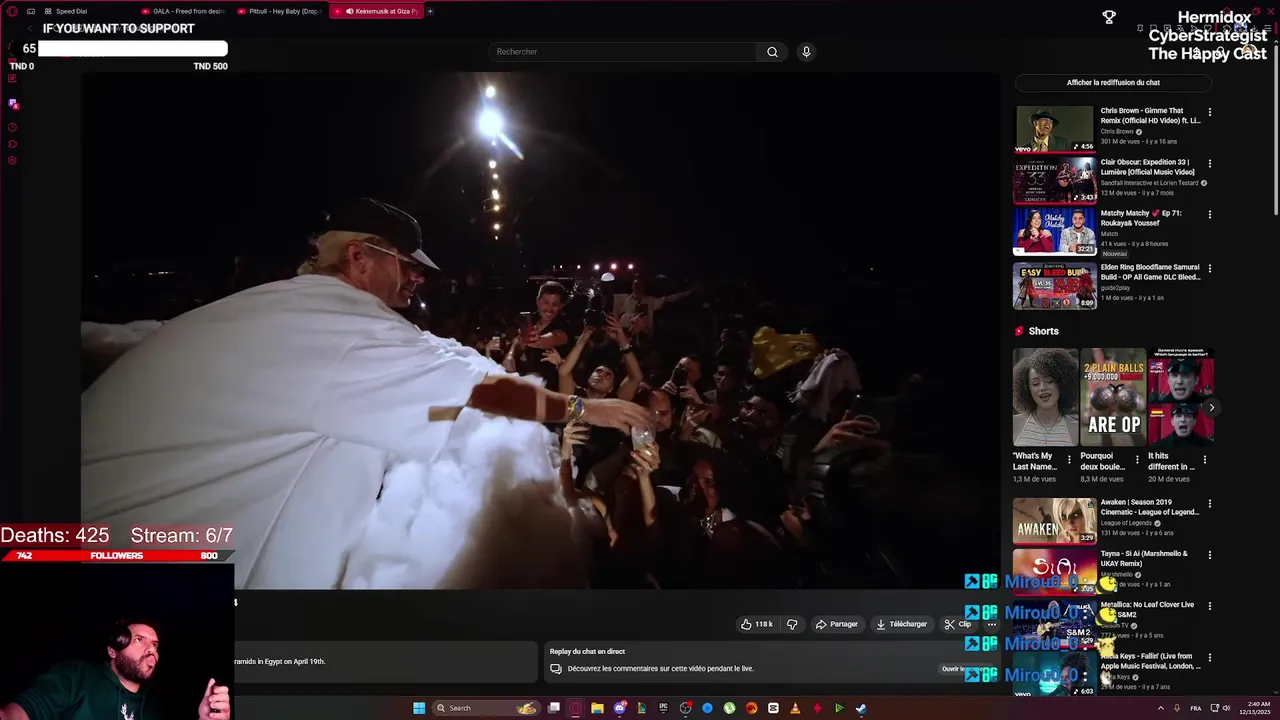Open the trophy icon at top right
The width and height of the screenshot is (1280, 720).
(x=1109, y=18)
